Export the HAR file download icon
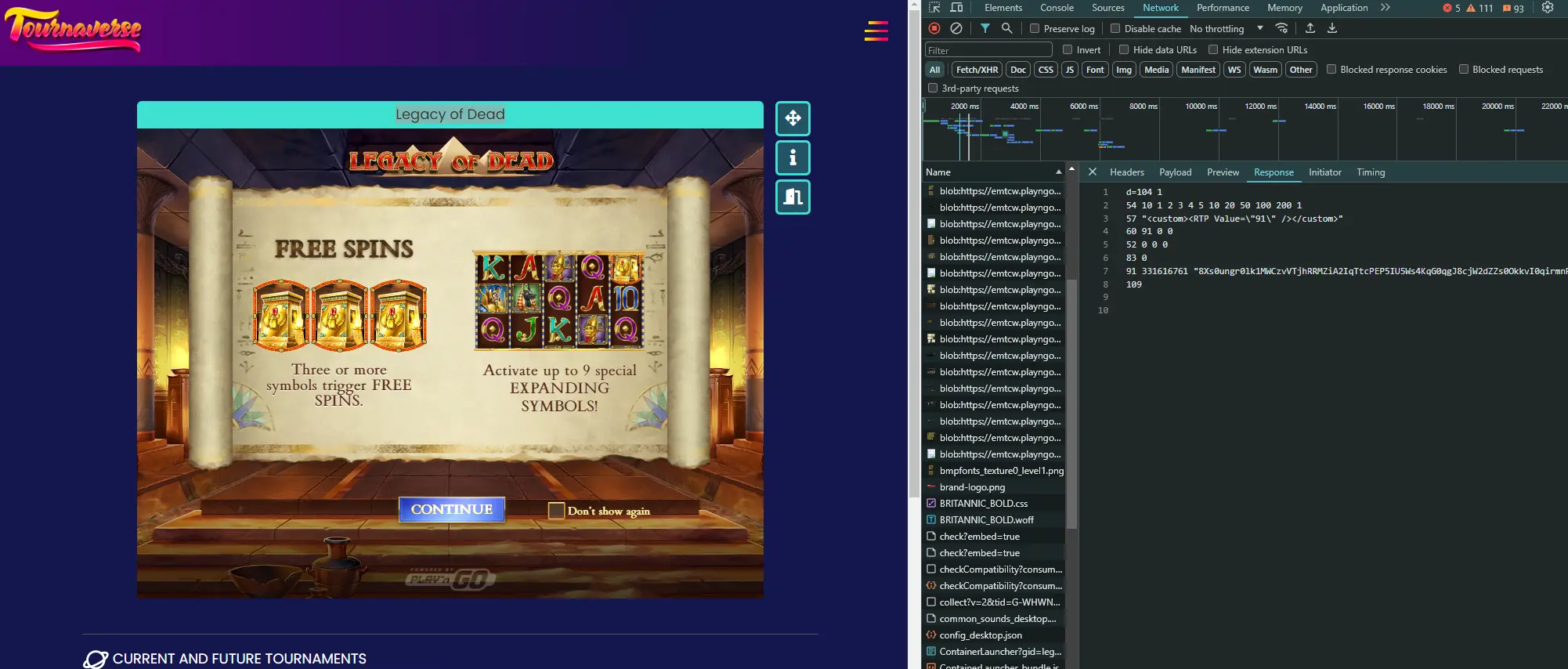 (x=1332, y=28)
